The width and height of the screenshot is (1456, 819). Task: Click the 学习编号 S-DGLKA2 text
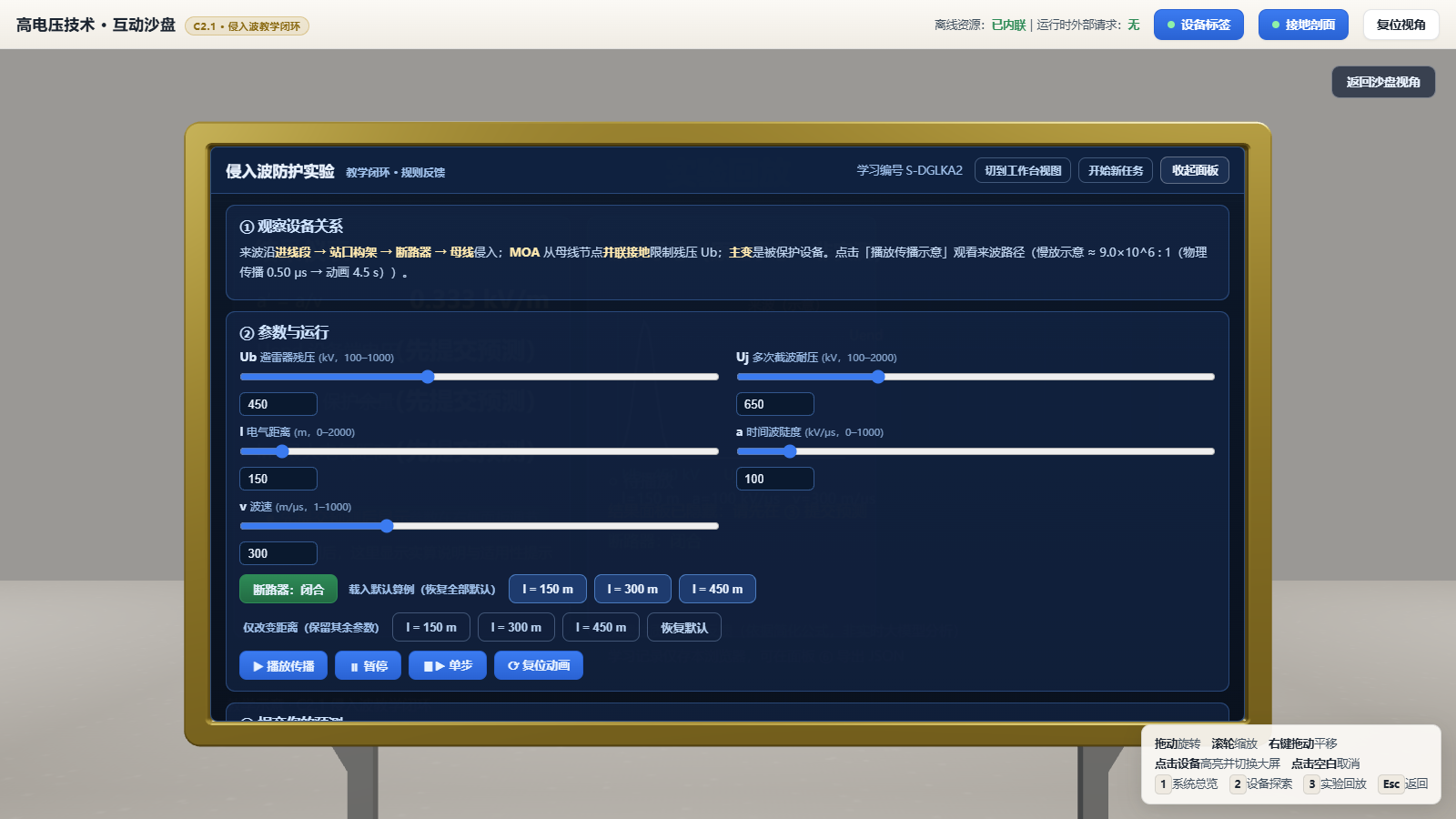click(909, 170)
